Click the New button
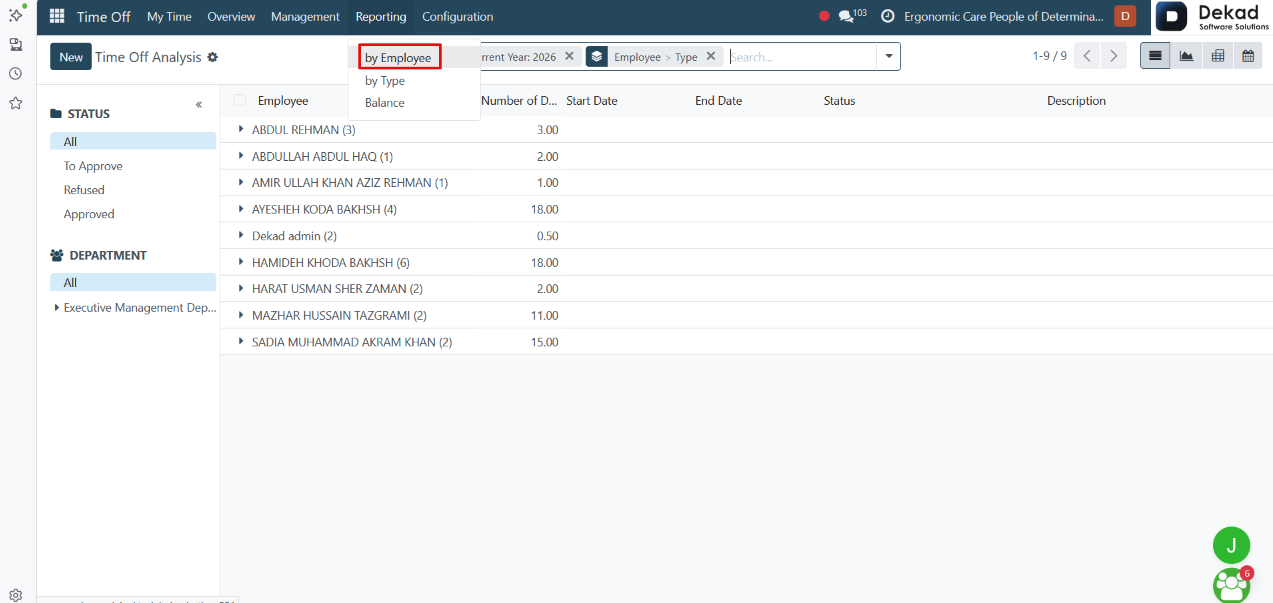The height and width of the screenshot is (603, 1273). pos(71,57)
